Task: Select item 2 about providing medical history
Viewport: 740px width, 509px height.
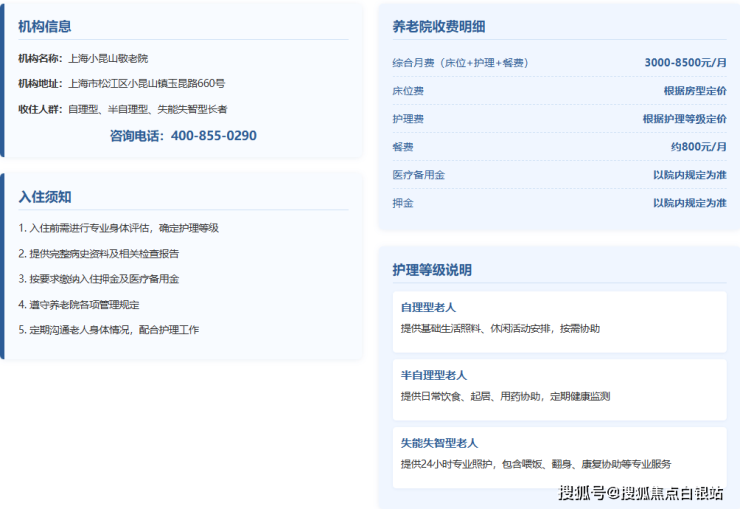Action: (99, 254)
